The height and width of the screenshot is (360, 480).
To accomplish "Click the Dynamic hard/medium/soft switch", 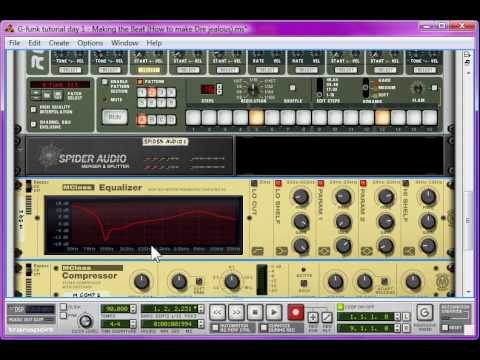I will [x=366, y=88].
